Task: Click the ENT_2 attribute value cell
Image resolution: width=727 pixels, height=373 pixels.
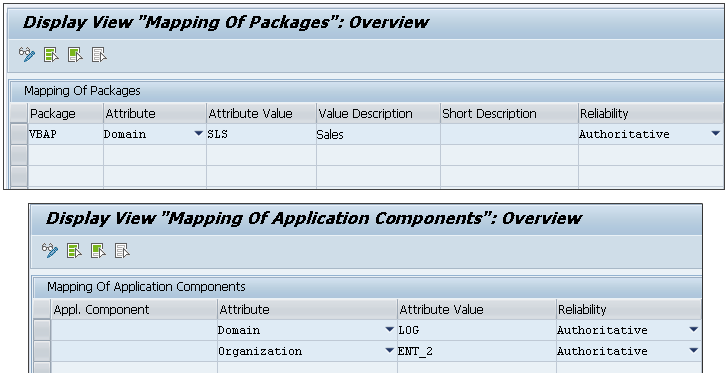Action: 477,351
